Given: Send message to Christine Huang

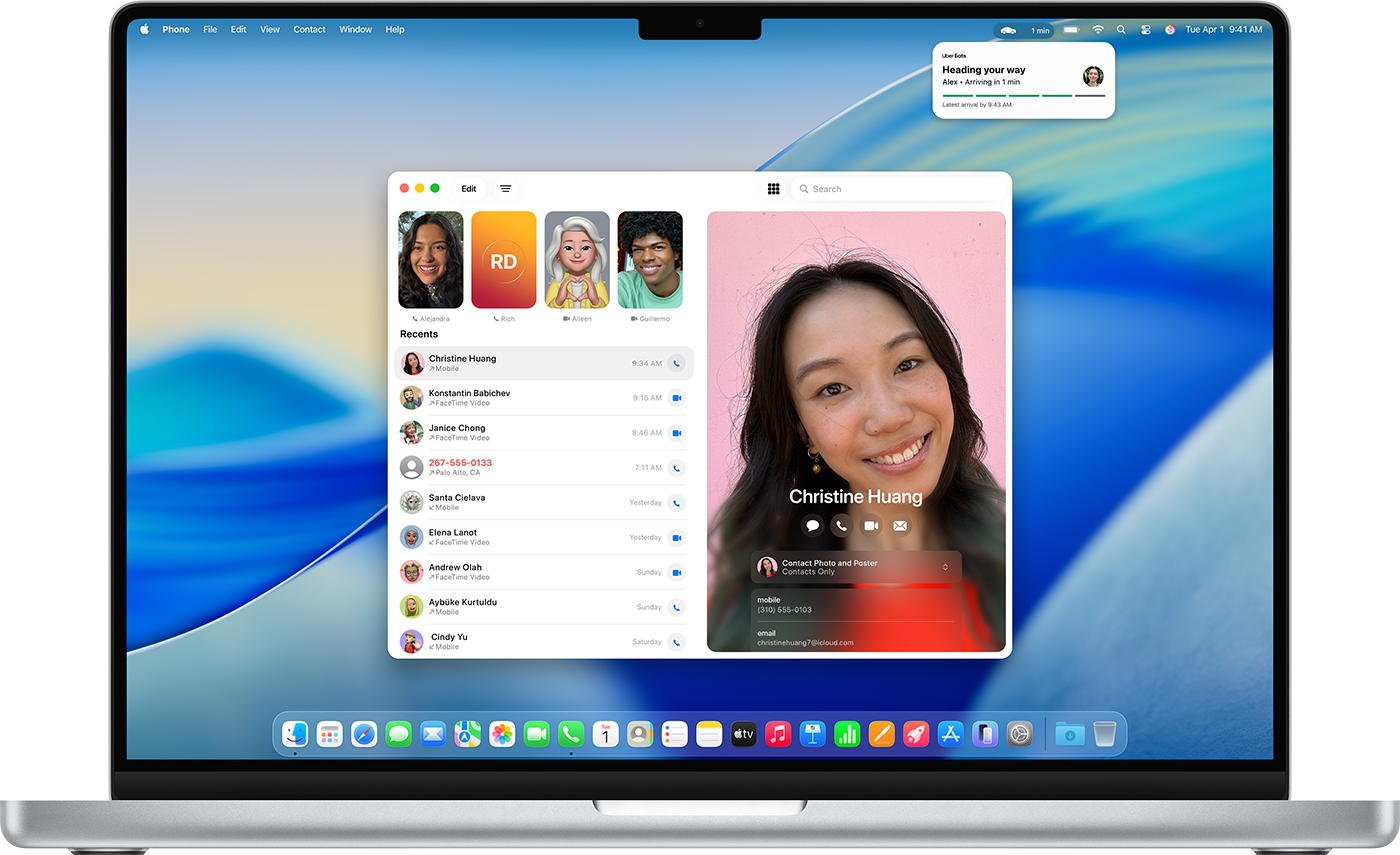Looking at the screenshot, I should tap(813, 526).
